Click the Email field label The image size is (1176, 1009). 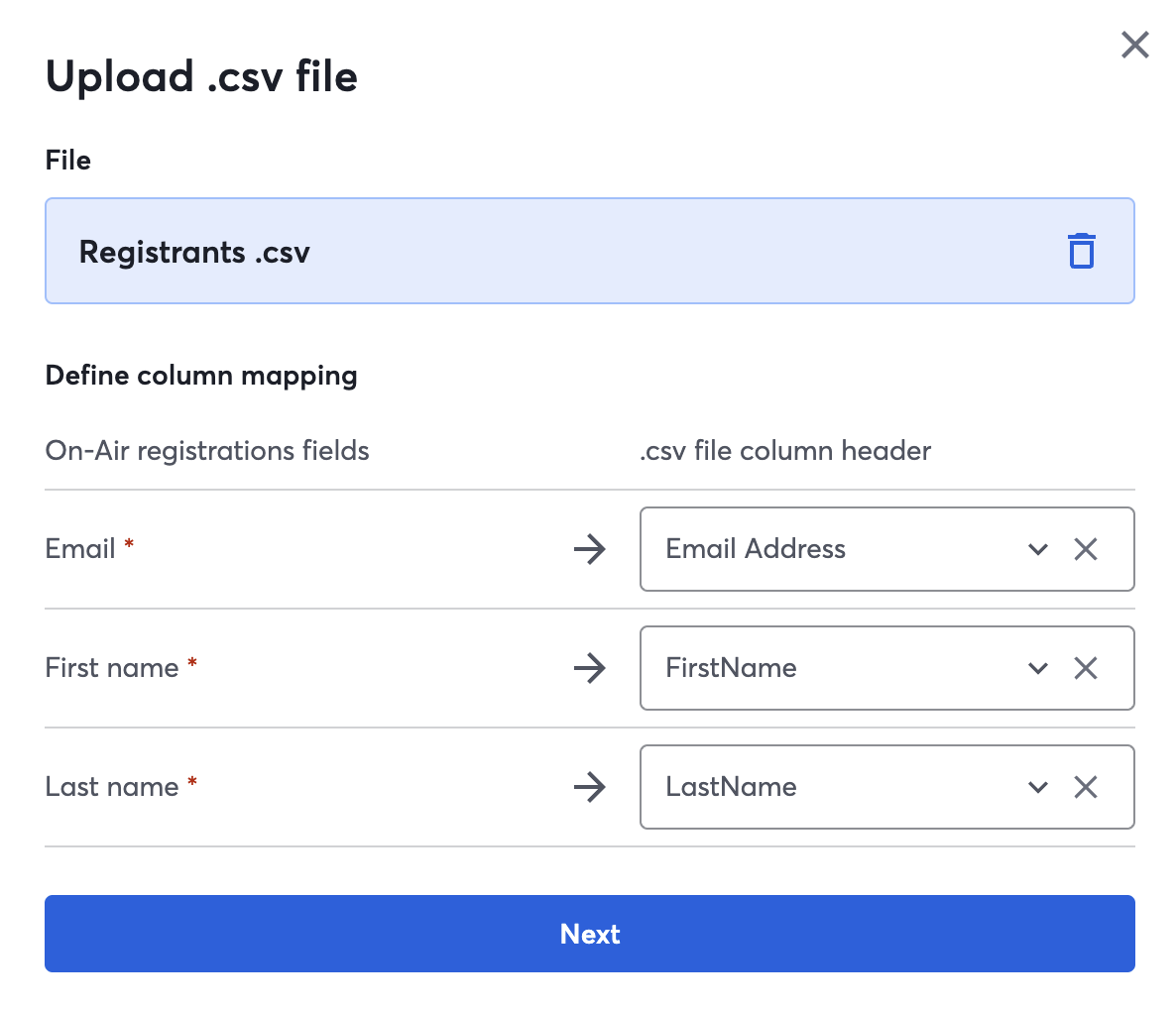(80, 549)
